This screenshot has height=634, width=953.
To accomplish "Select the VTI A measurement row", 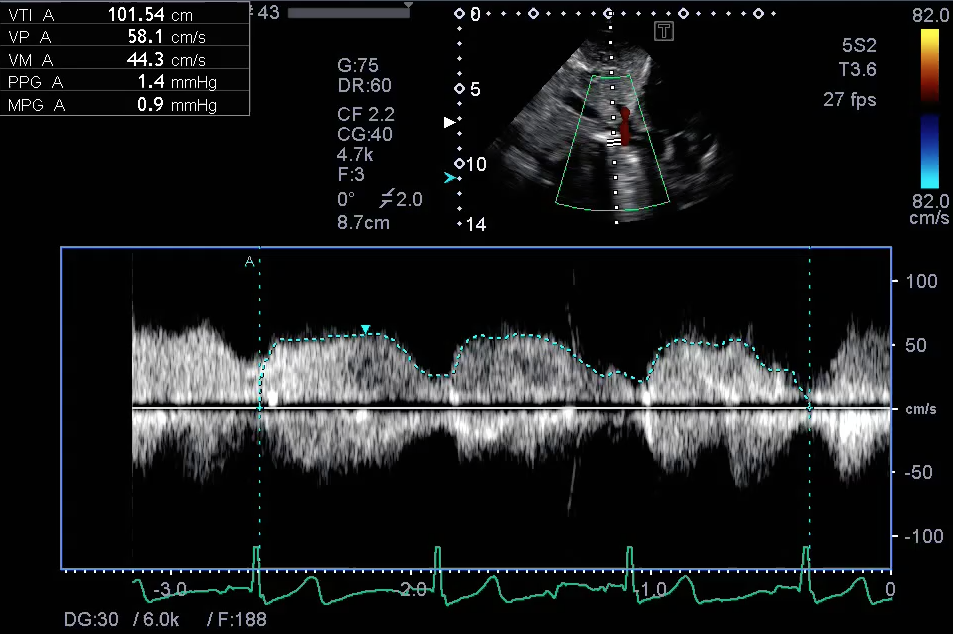I will [x=124, y=15].
